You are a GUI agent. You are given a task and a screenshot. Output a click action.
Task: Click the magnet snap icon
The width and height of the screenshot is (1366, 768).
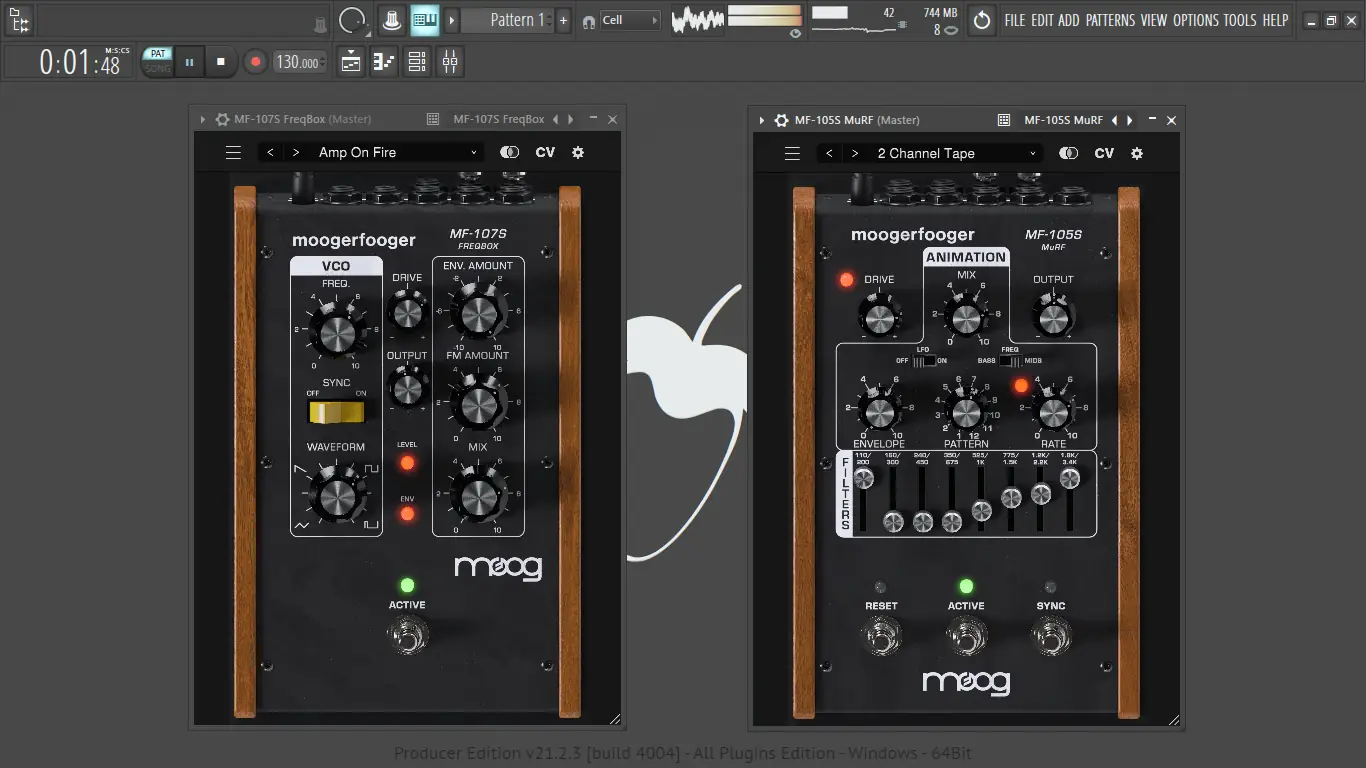pos(588,21)
